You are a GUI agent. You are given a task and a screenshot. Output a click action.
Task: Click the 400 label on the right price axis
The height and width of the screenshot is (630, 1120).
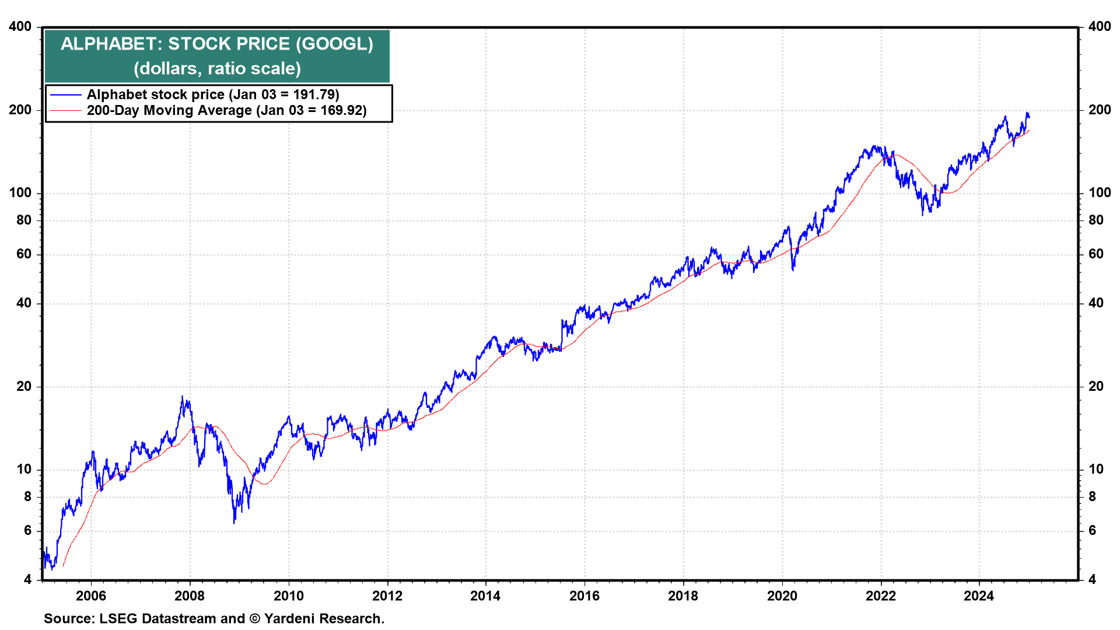1100,27
